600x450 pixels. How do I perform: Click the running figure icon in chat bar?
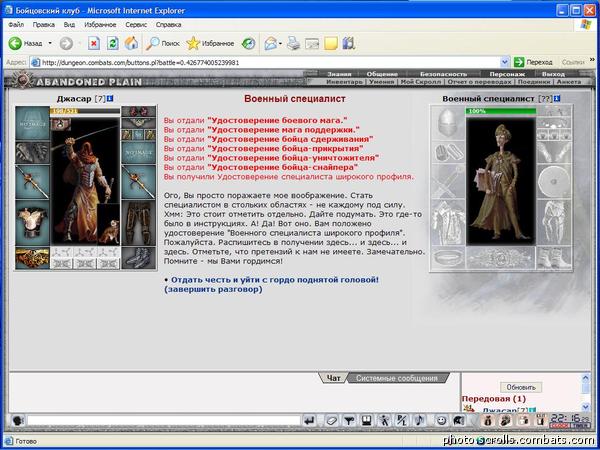coord(384,421)
